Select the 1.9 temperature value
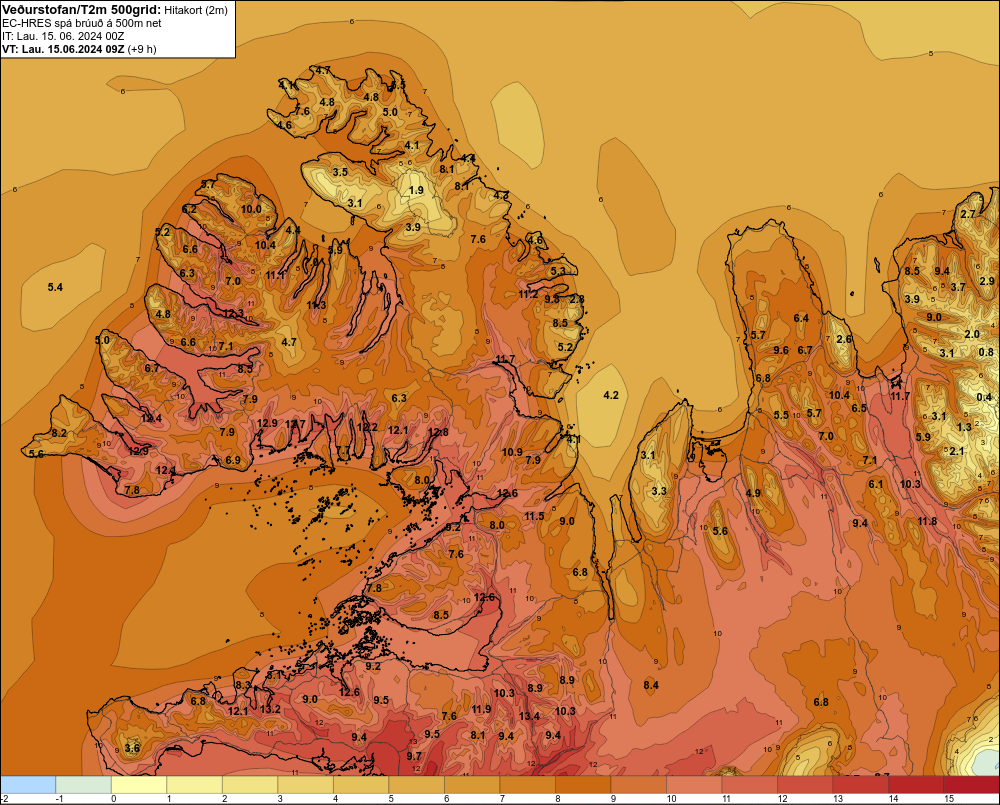The height and width of the screenshot is (805, 1000). pyautogui.click(x=416, y=190)
